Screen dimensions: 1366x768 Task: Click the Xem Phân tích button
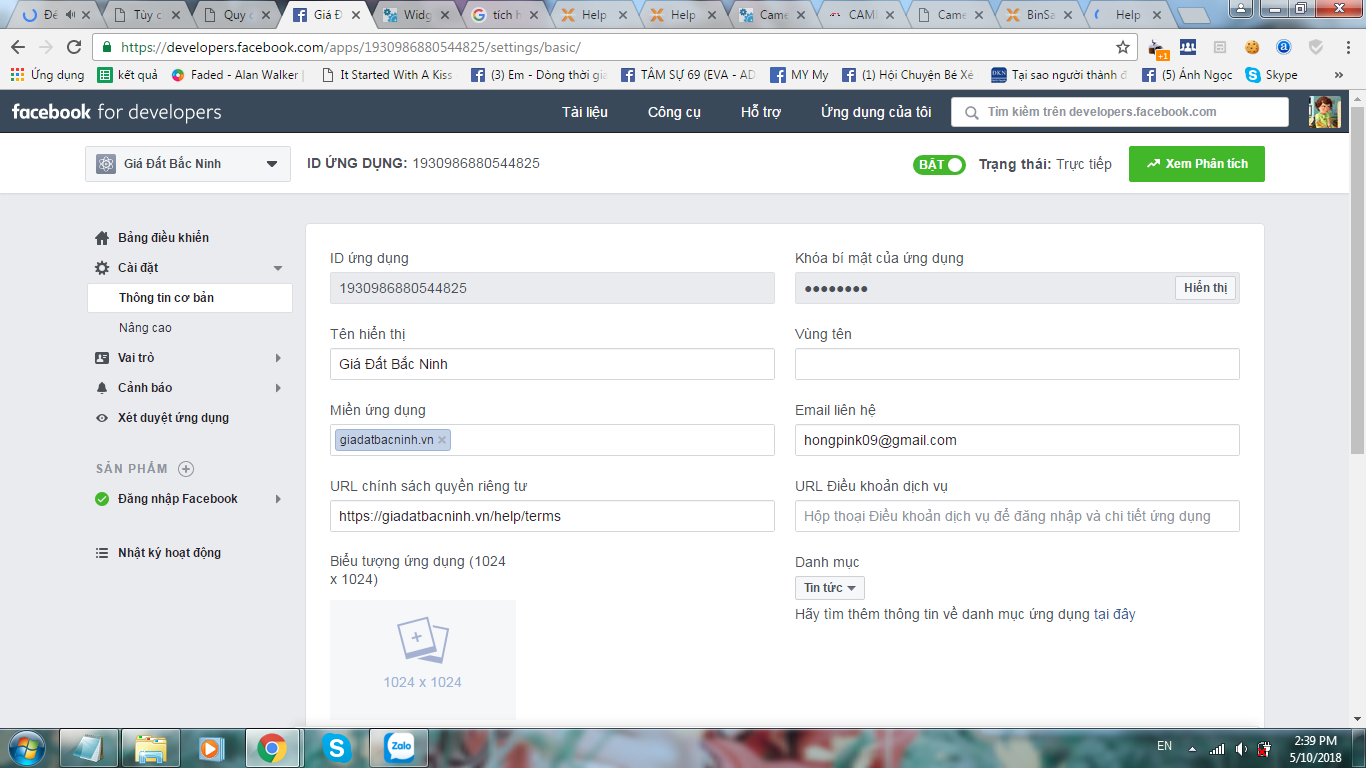click(x=1196, y=164)
